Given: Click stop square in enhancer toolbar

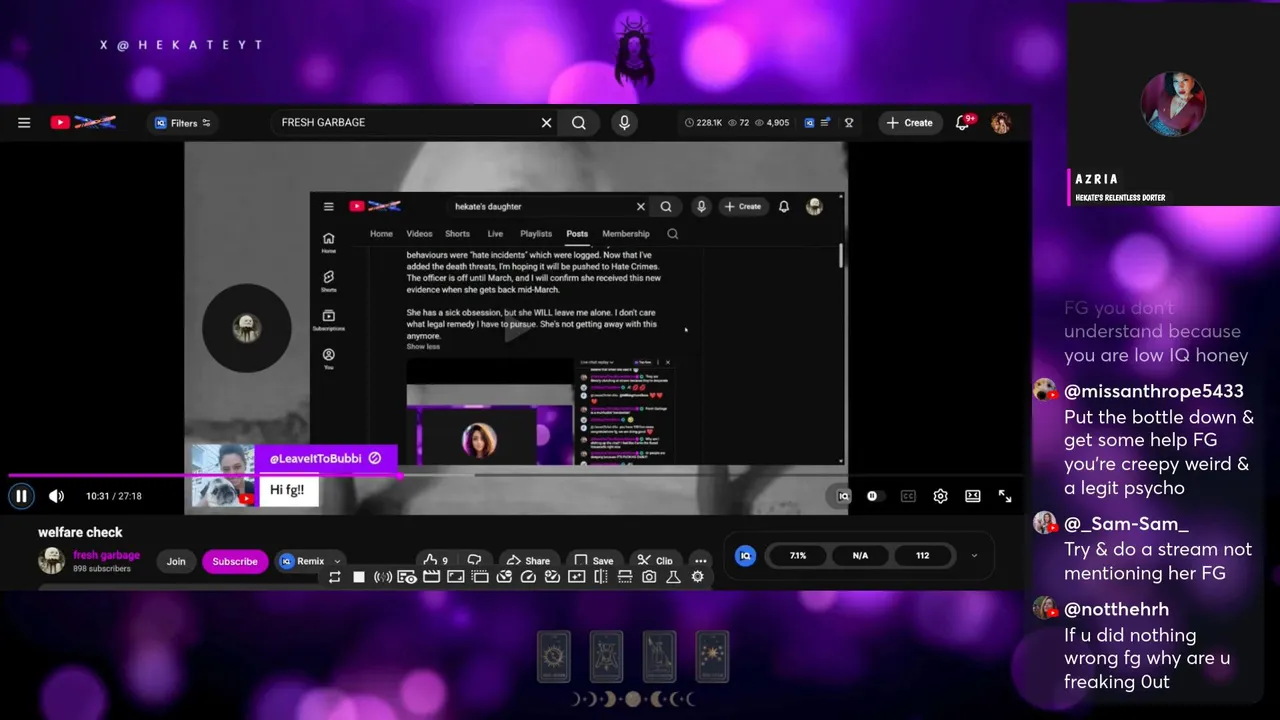Looking at the screenshot, I should (x=359, y=577).
